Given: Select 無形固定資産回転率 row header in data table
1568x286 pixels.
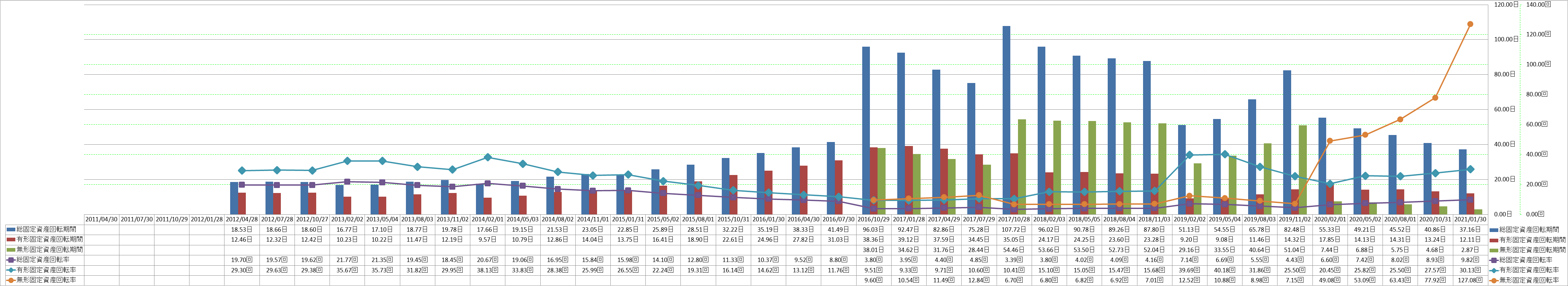Looking at the screenshot, I should pos(42,280).
